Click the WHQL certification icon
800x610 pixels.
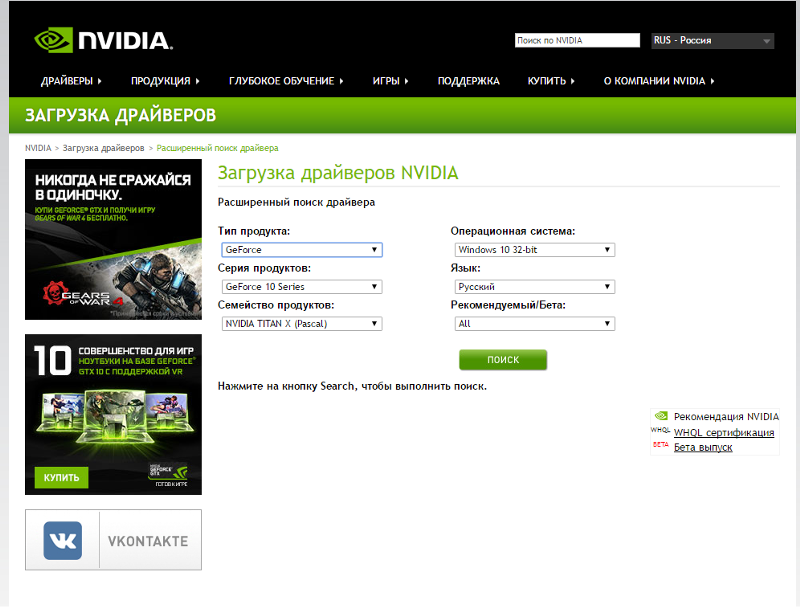pyautogui.click(x=660, y=432)
